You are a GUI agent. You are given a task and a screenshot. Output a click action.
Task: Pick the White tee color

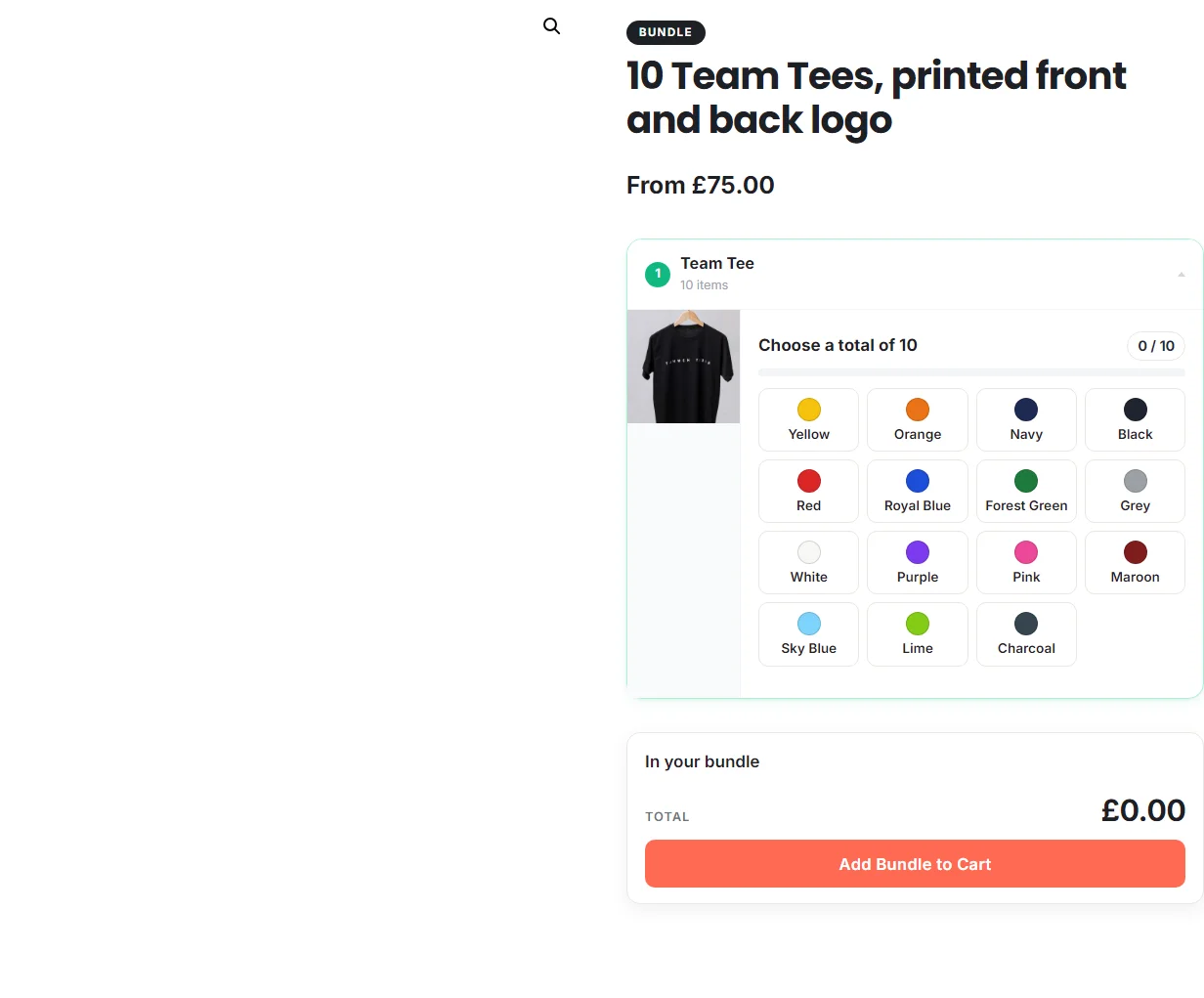point(808,563)
